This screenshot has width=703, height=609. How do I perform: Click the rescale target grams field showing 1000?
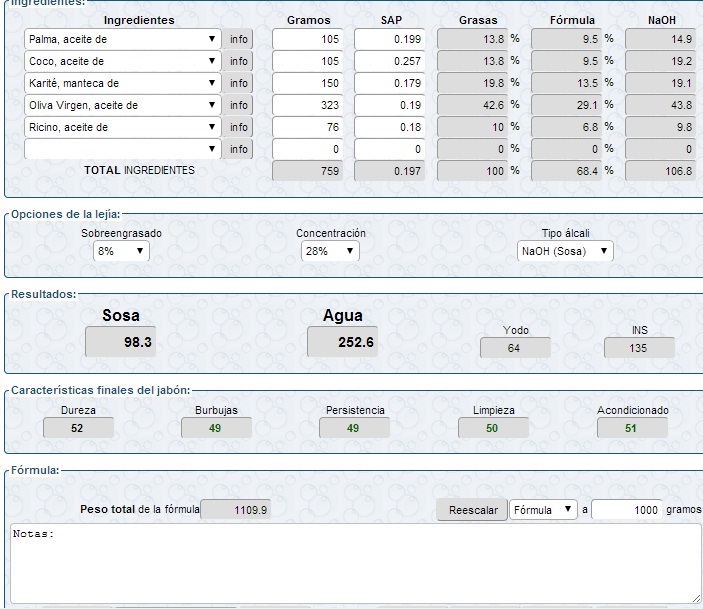point(627,510)
